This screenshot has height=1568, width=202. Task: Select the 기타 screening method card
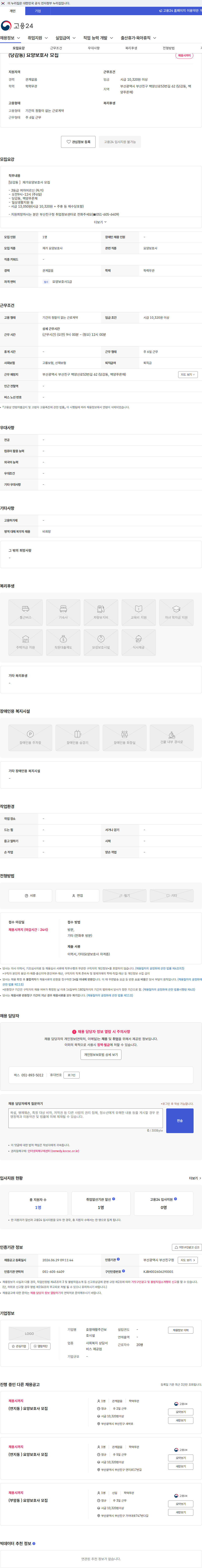171,895
